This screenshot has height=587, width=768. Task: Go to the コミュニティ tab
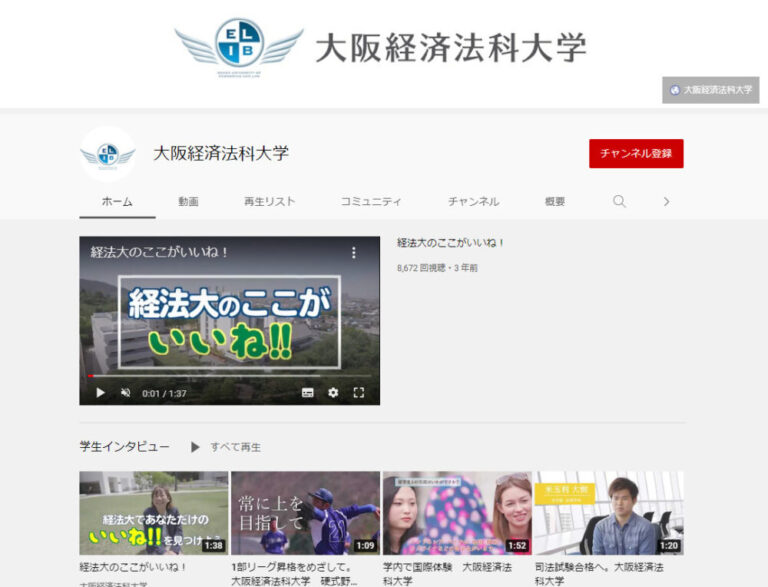coord(371,201)
